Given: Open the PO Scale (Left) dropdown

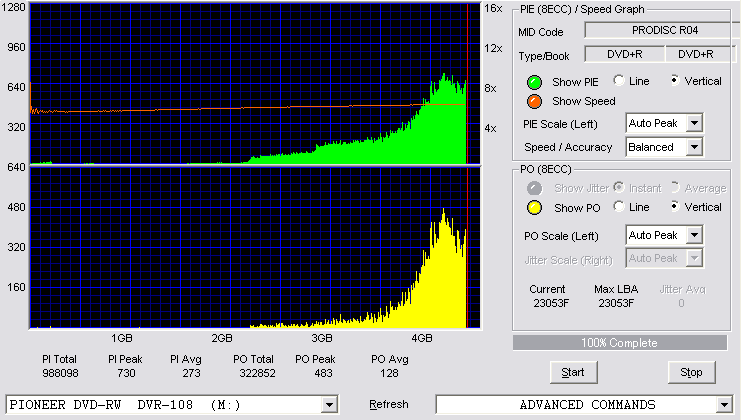Looking at the screenshot, I should [694, 235].
